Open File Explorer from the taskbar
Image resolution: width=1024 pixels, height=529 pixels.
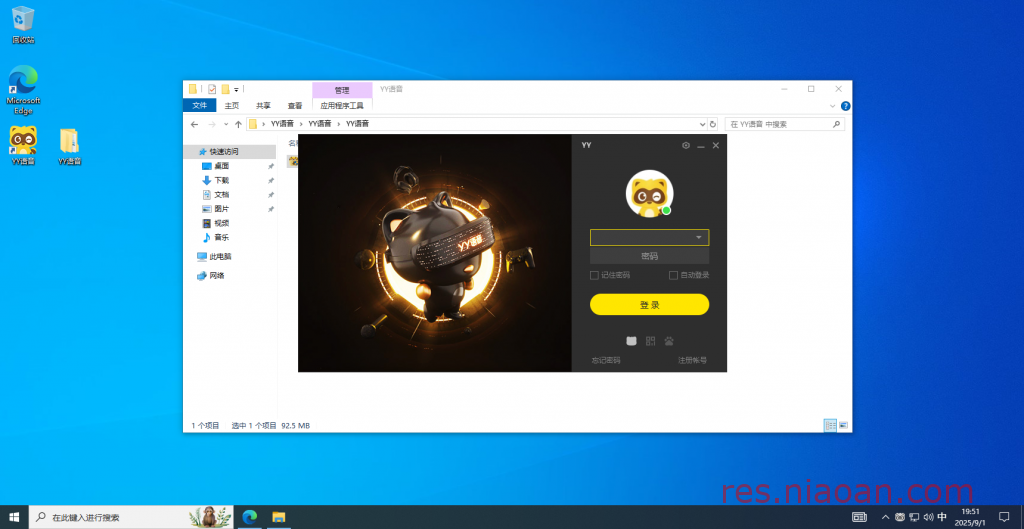point(279,517)
